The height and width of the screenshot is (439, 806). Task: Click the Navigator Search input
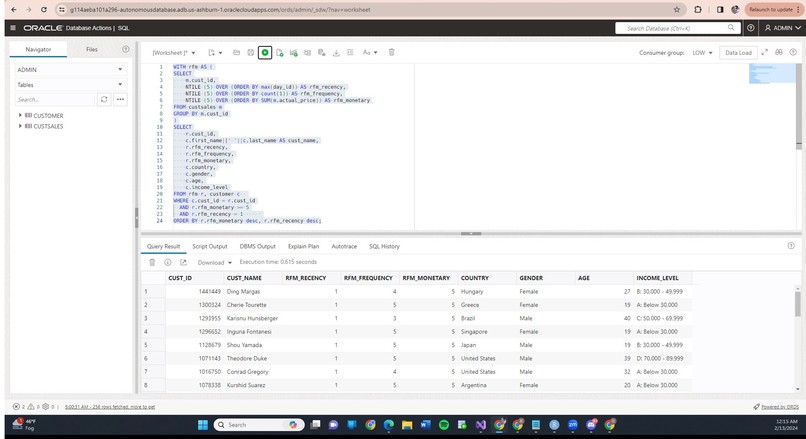(54, 99)
